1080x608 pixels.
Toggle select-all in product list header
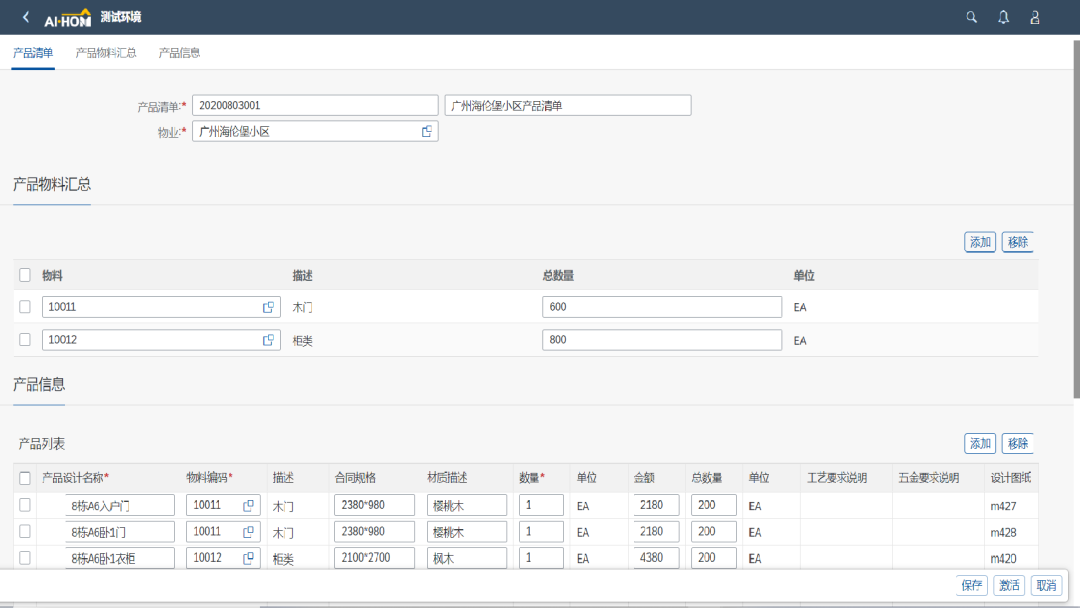point(25,478)
